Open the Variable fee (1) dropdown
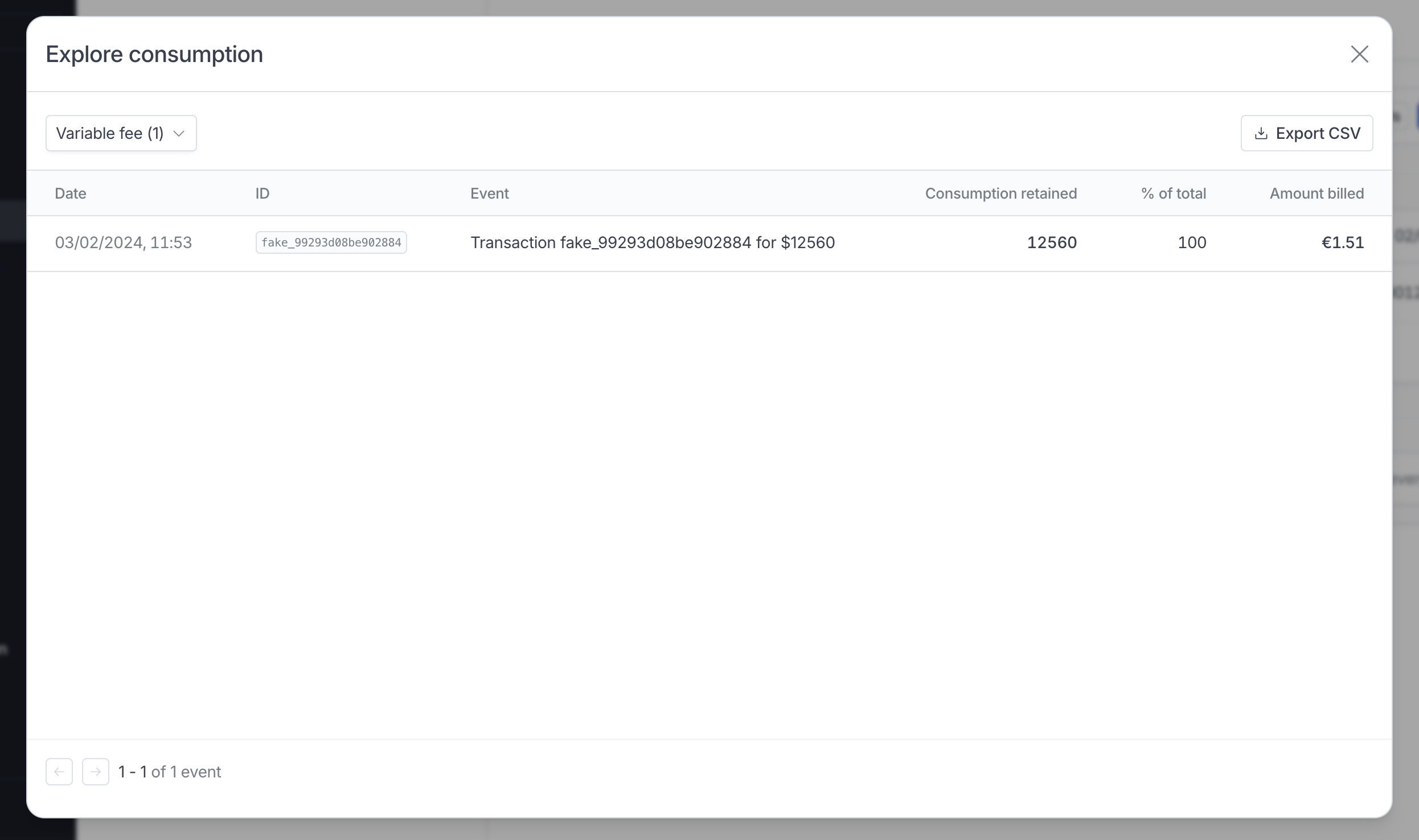Viewport: 1419px width, 840px height. (x=110, y=133)
